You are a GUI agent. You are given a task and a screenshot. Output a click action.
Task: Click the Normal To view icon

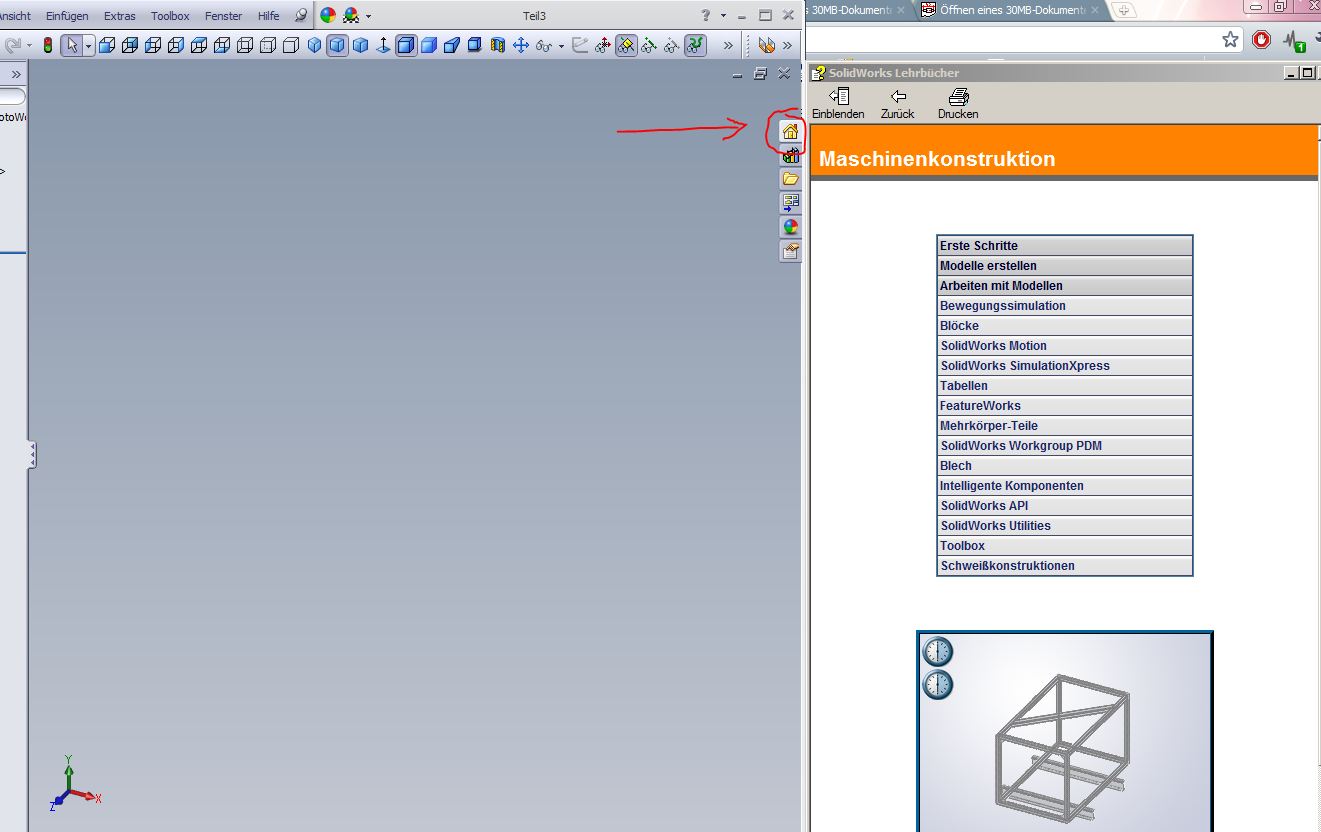tap(383, 45)
